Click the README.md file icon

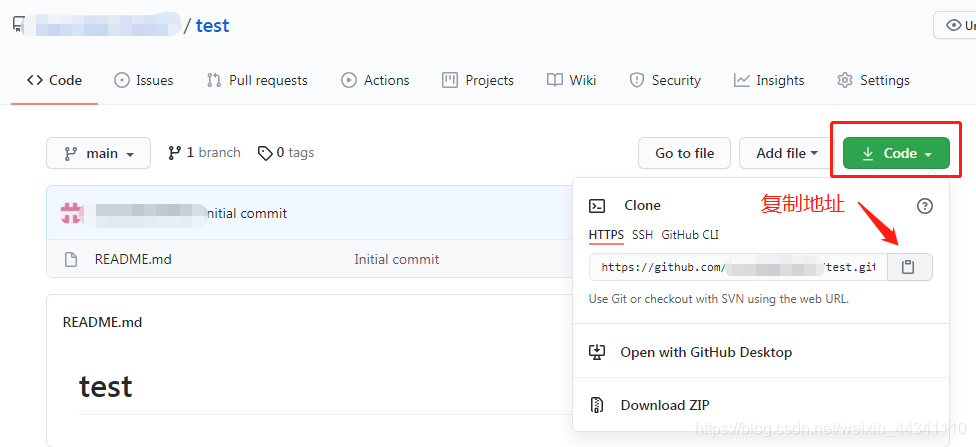pyautogui.click(x=72, y=259)
